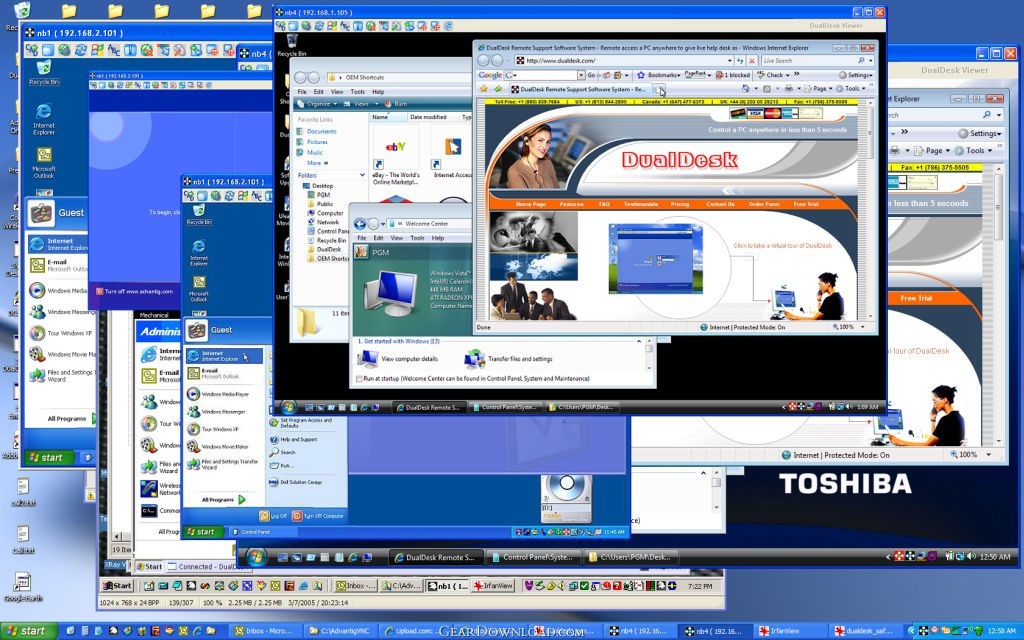Open Internet Explorer in Guest start menu

pyautogui.click(x=222, y=355)
